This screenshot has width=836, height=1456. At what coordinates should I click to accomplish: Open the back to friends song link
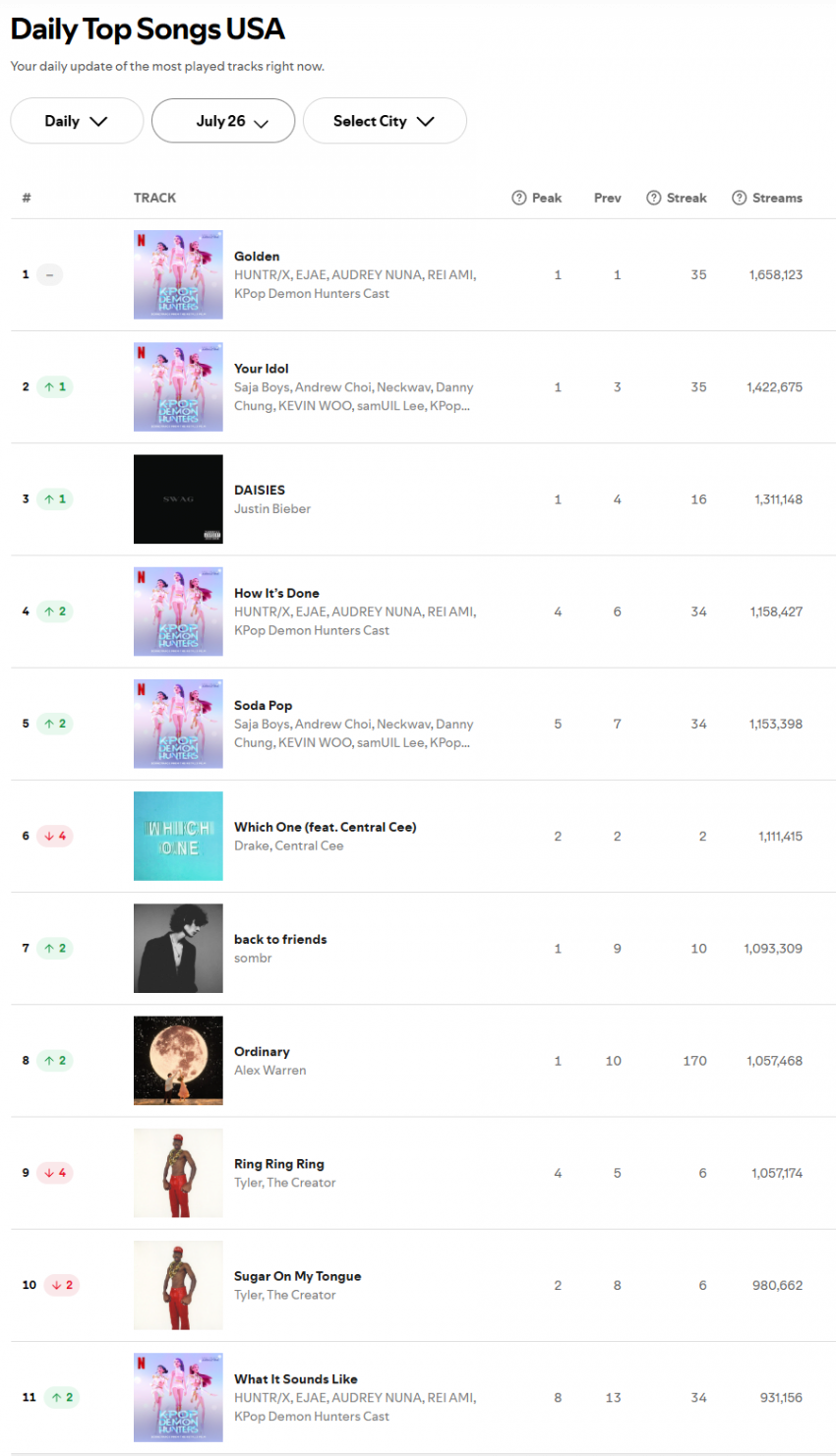[x=280, y=939]
